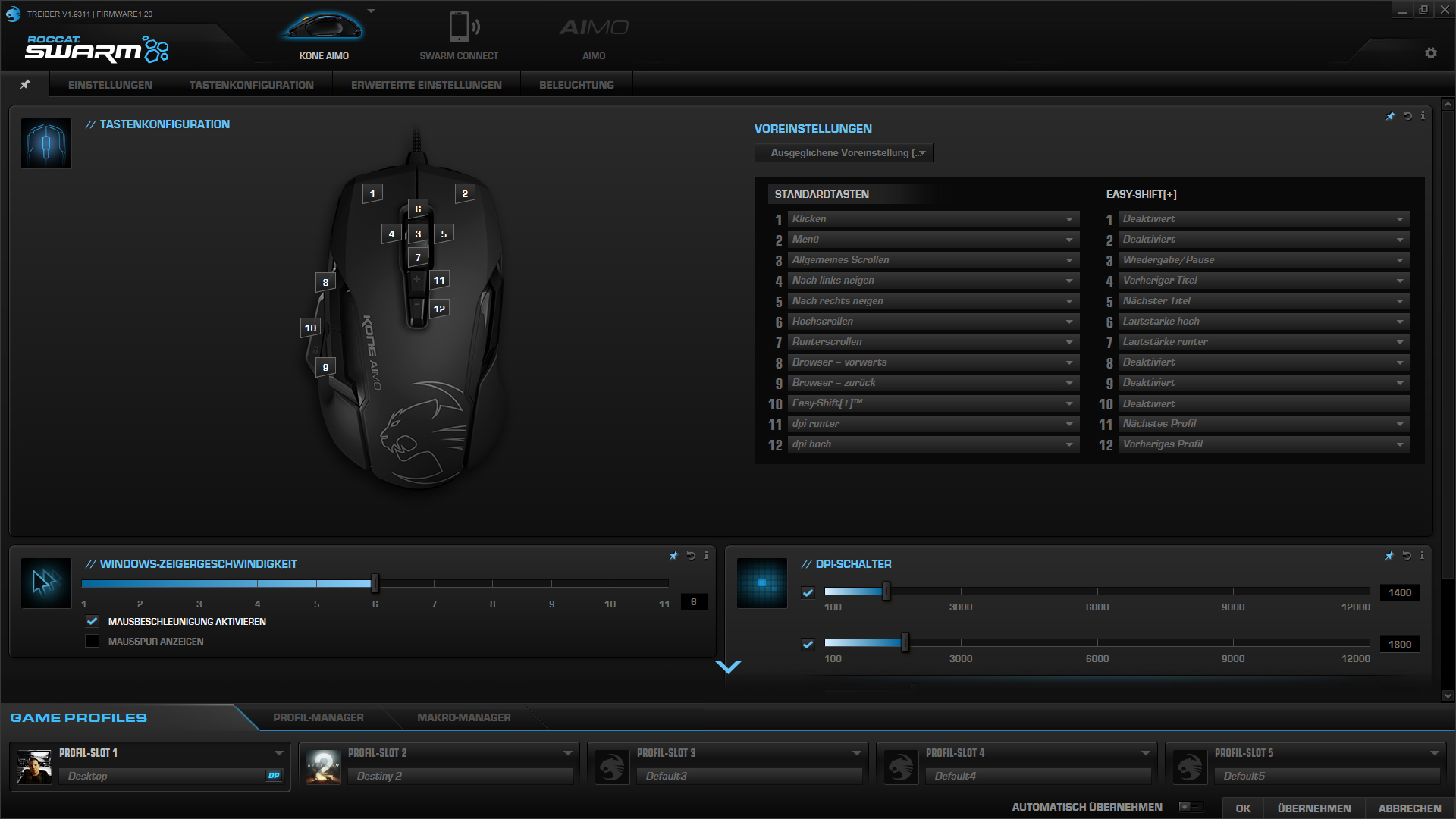
Task: Open Easy-Shift 3 Wiedergabe/Pause dropdown
Action: 1264,259
